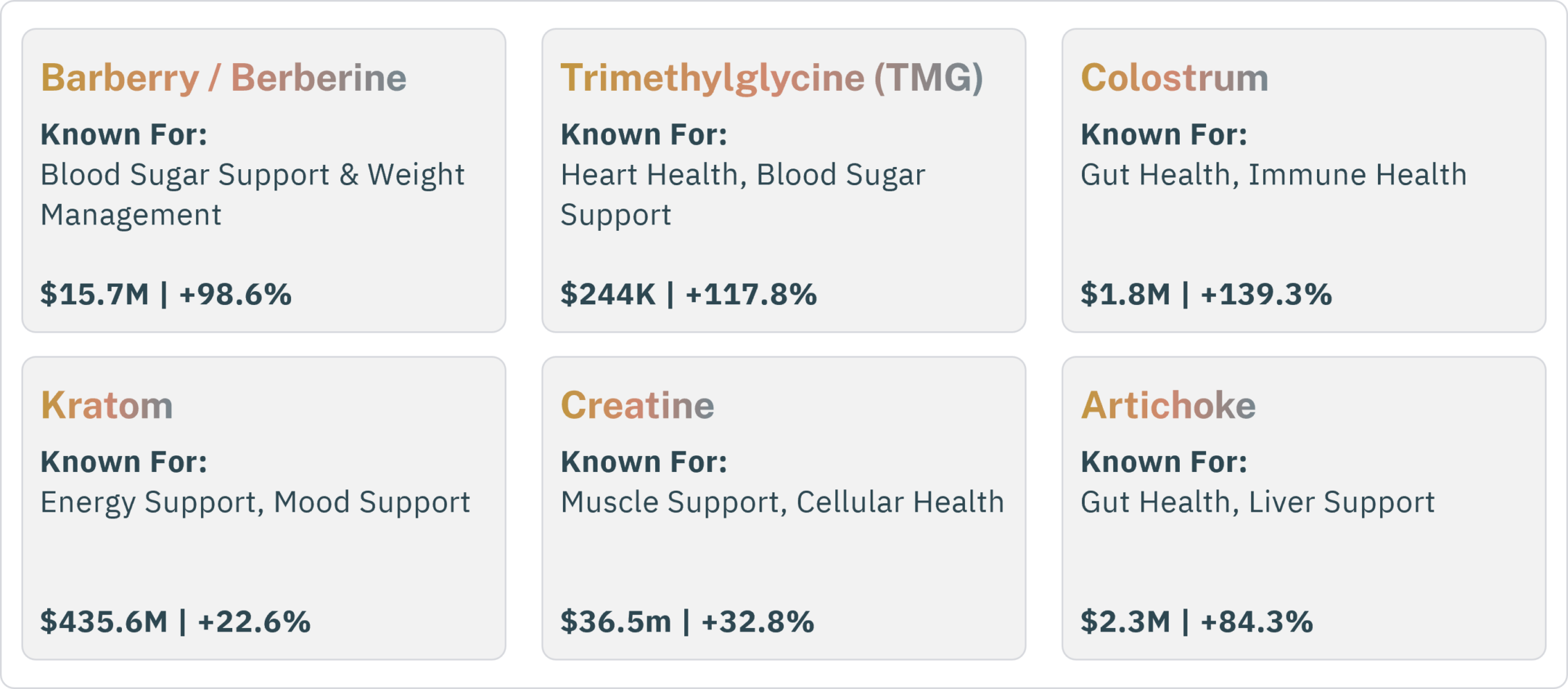Select 'Energy Support, Mood Support' description

tap(255, 503)
